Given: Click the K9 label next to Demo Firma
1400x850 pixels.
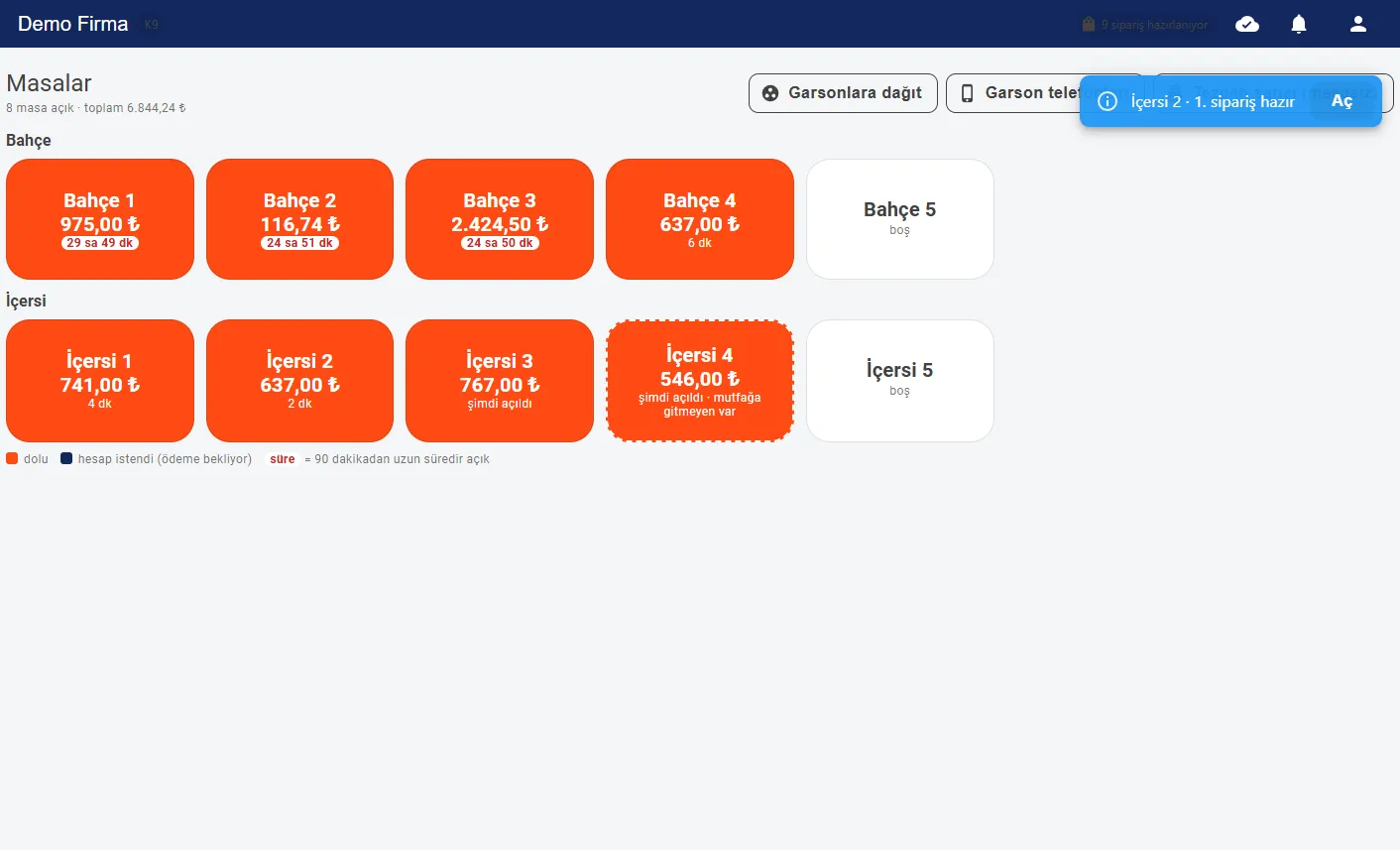Looking at the screenshot, I should 151,25.
